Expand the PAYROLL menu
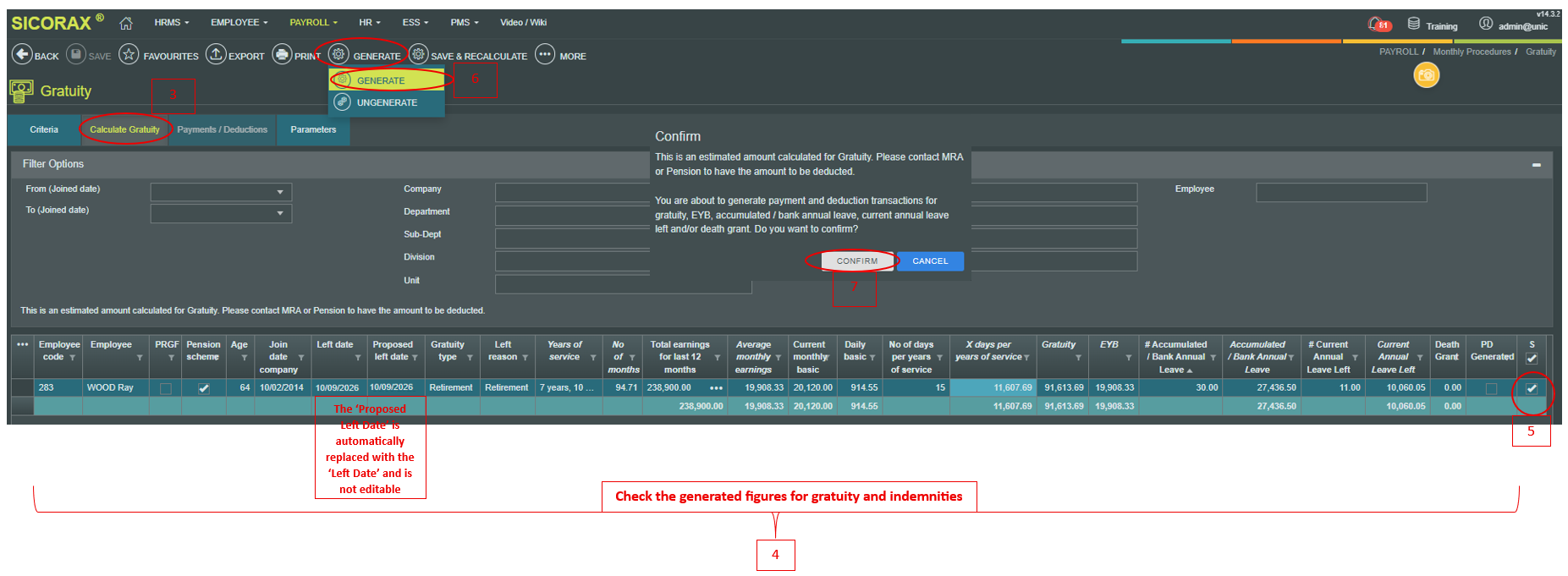The width and height of the screenshot is (1568, 576). (313, 22)
